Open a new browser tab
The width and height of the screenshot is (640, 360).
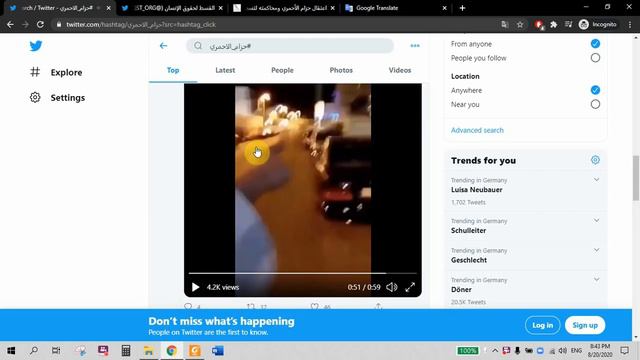coord(462,8)
